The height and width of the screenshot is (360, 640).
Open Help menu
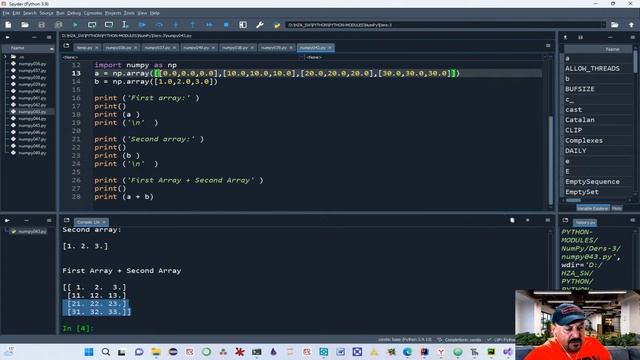[155, 13]
